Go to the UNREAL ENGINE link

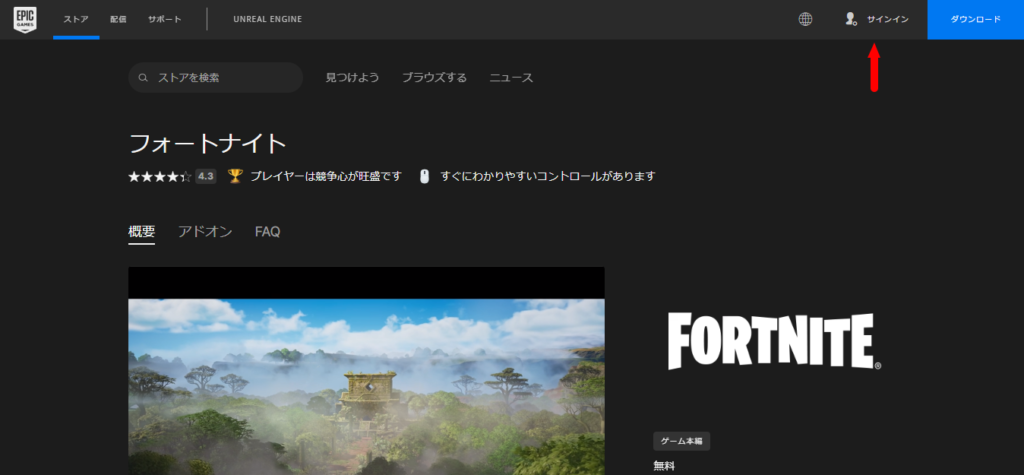pyautogui.click(x=268, y=20)
